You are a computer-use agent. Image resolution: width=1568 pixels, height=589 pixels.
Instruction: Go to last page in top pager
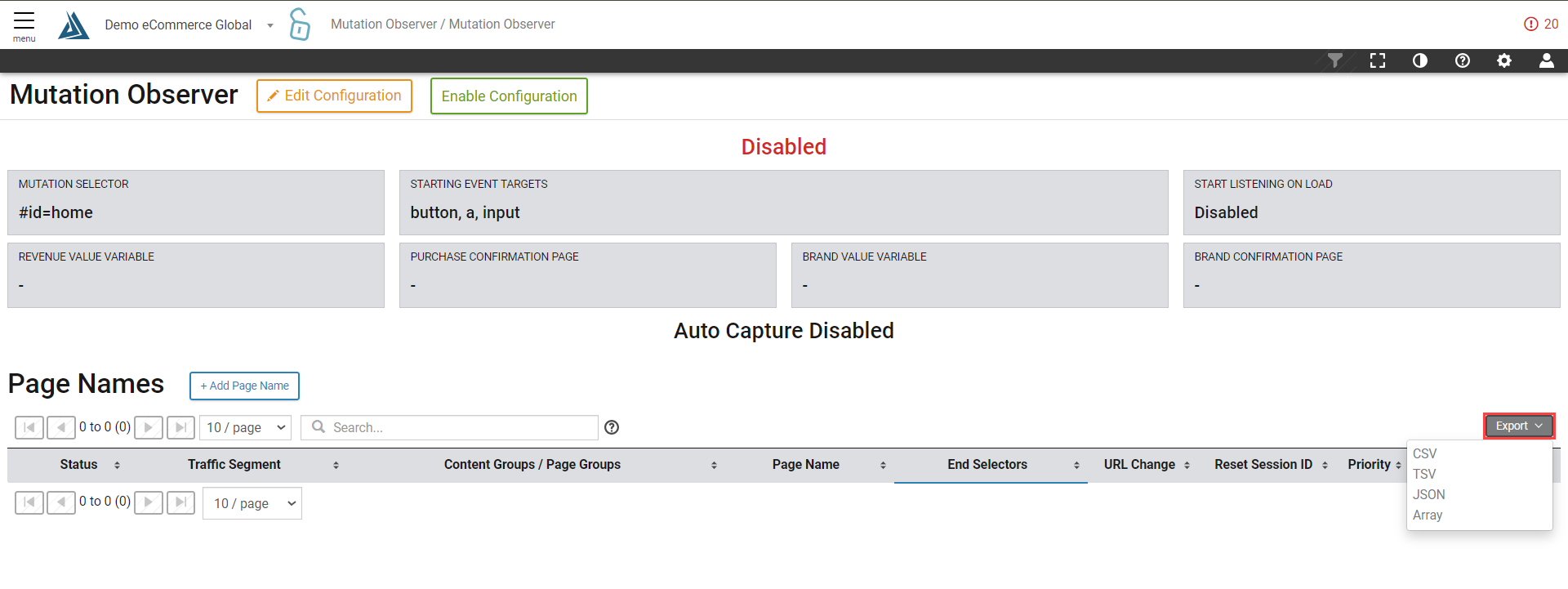click(180, 427)
